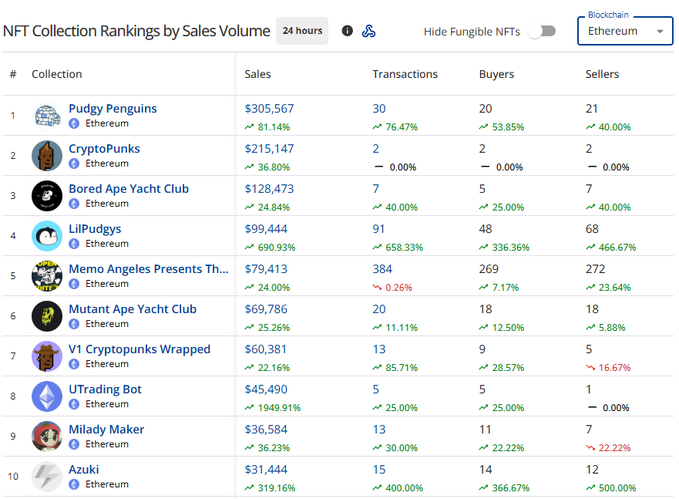Viewport: 679px width, 499px height.
Task: Click LilPudgys transactions count 91
Action: (x=378, y=229)
